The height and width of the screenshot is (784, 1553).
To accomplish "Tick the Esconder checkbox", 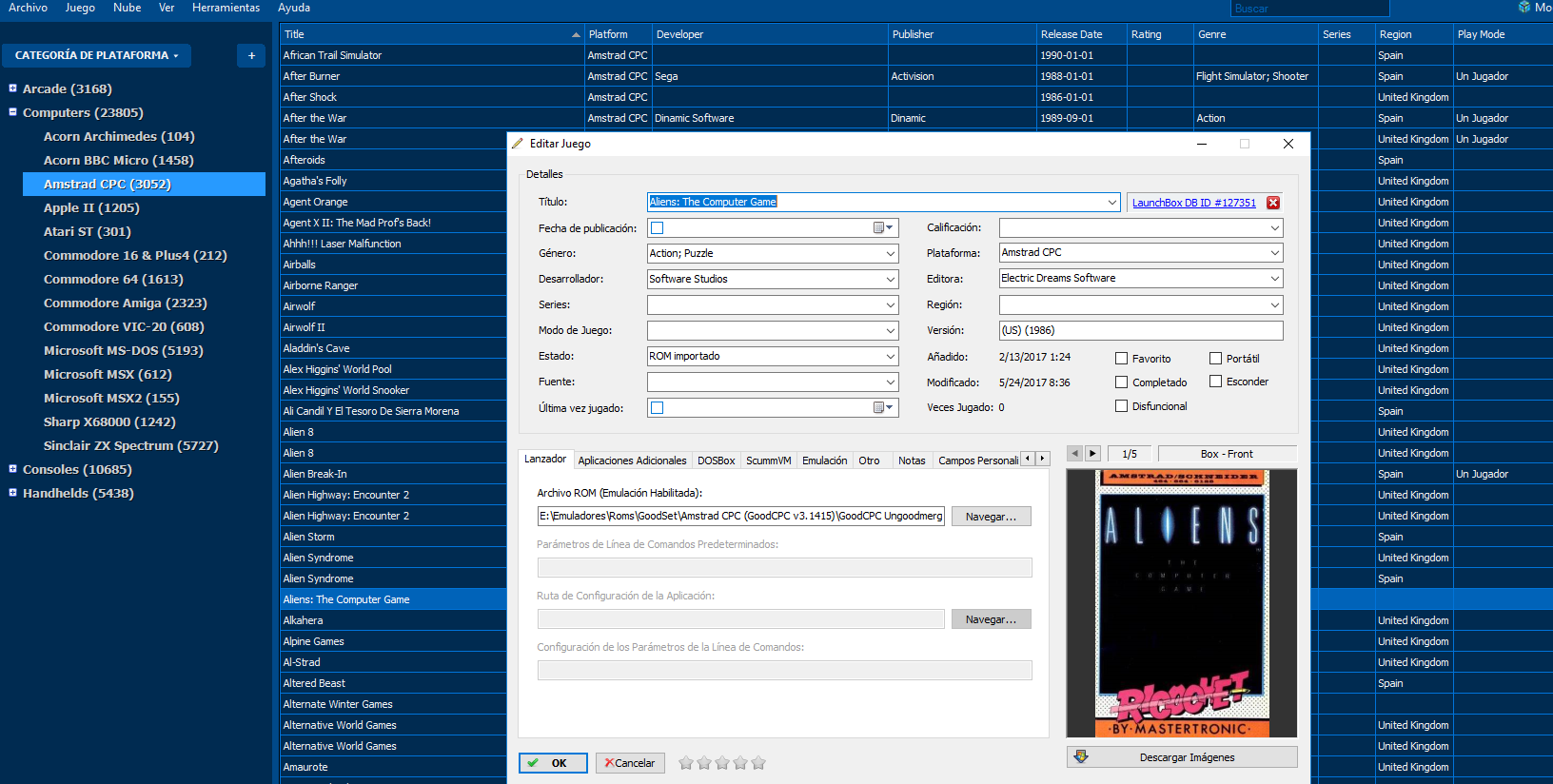I will 1215,382.
